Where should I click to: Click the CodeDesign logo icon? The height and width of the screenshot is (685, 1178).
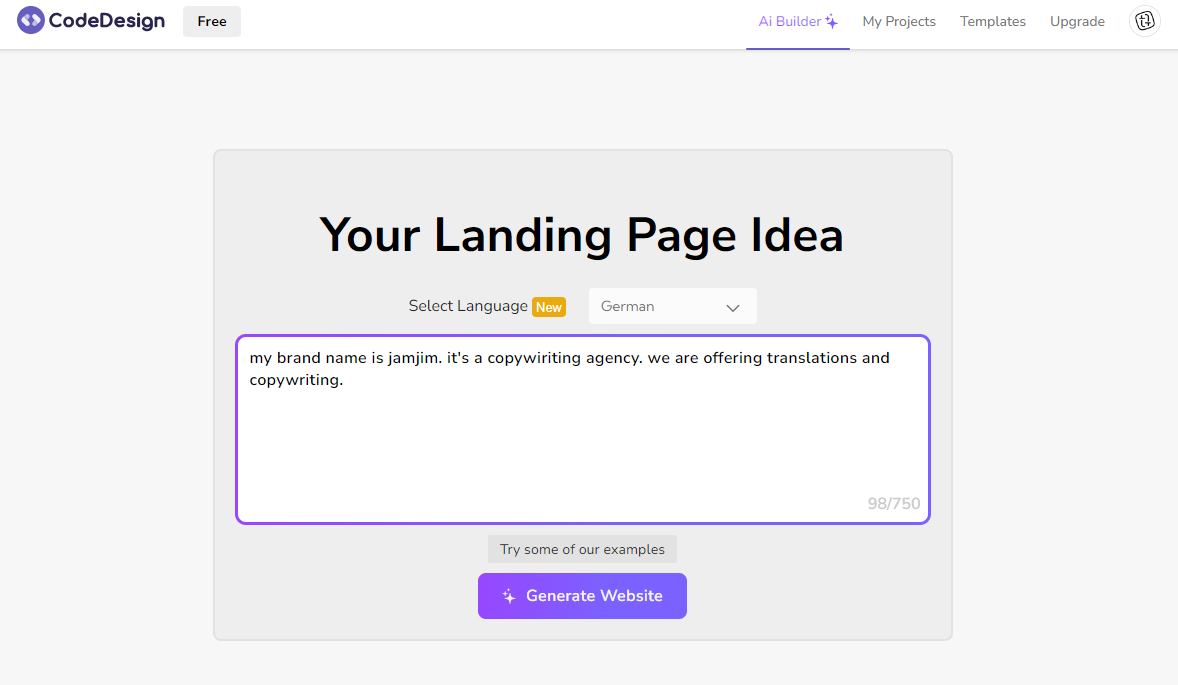(31, 20)
